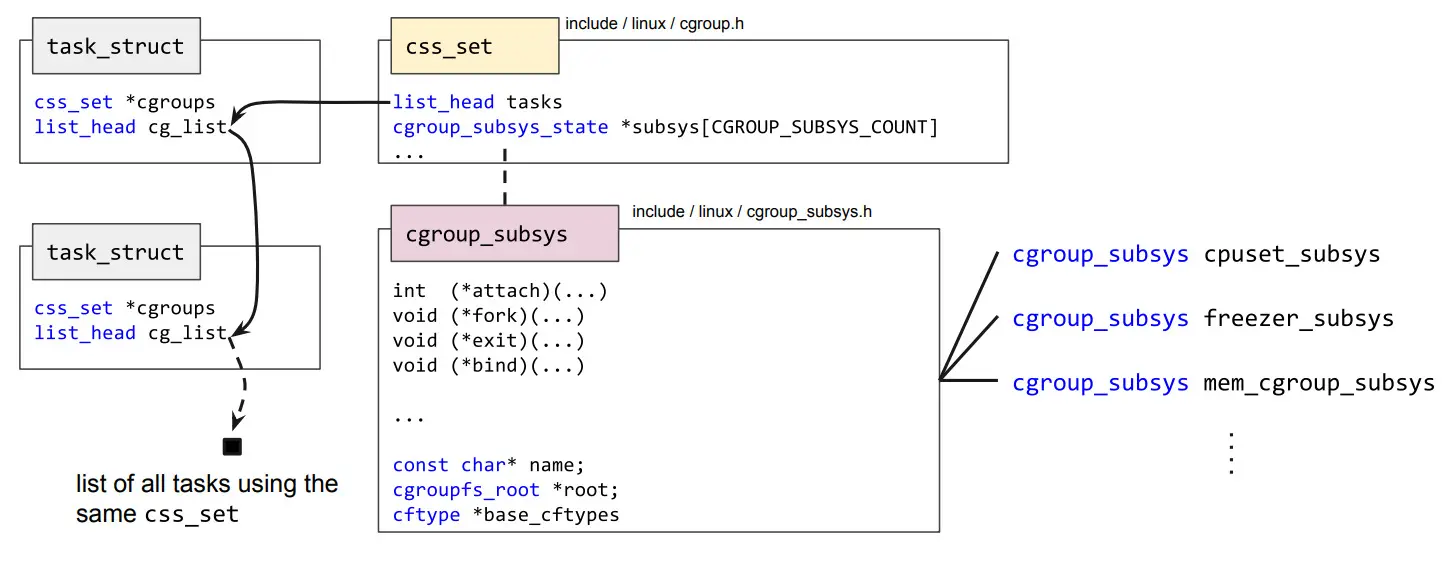1447x561 pixels.
Task: Click the "list_head tasks" field in css_set
Action: coord(477,102)
